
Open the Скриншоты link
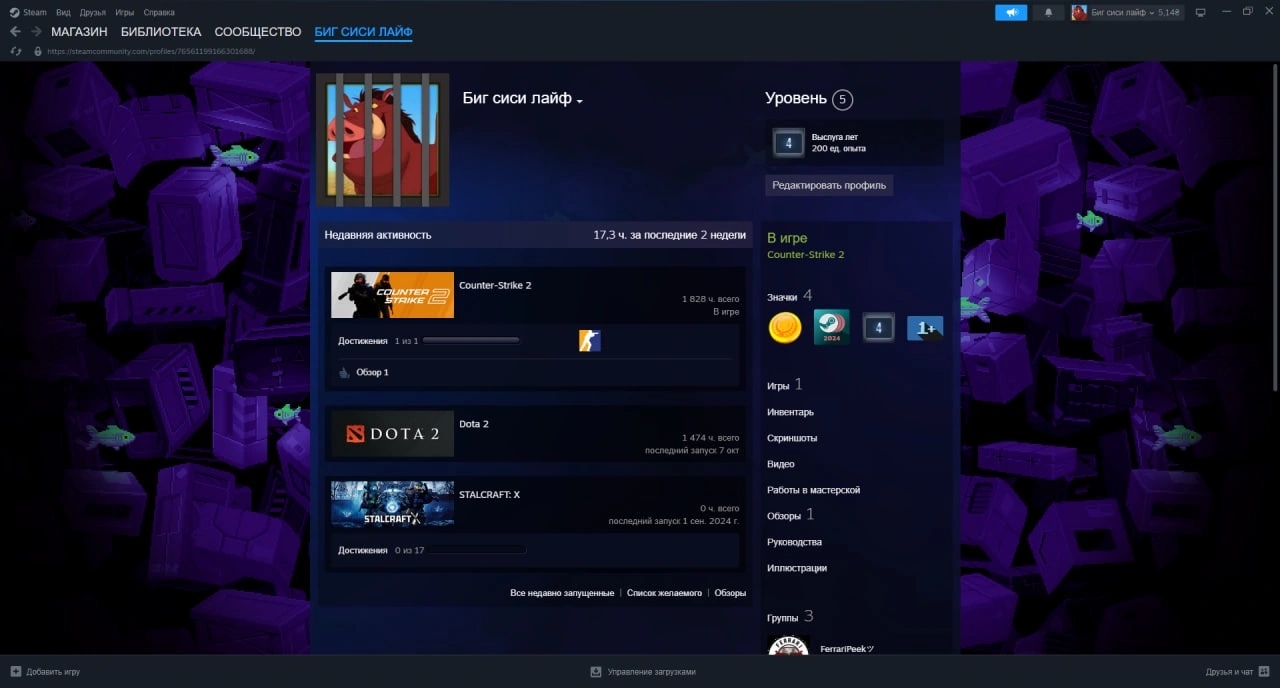[792, 438]
